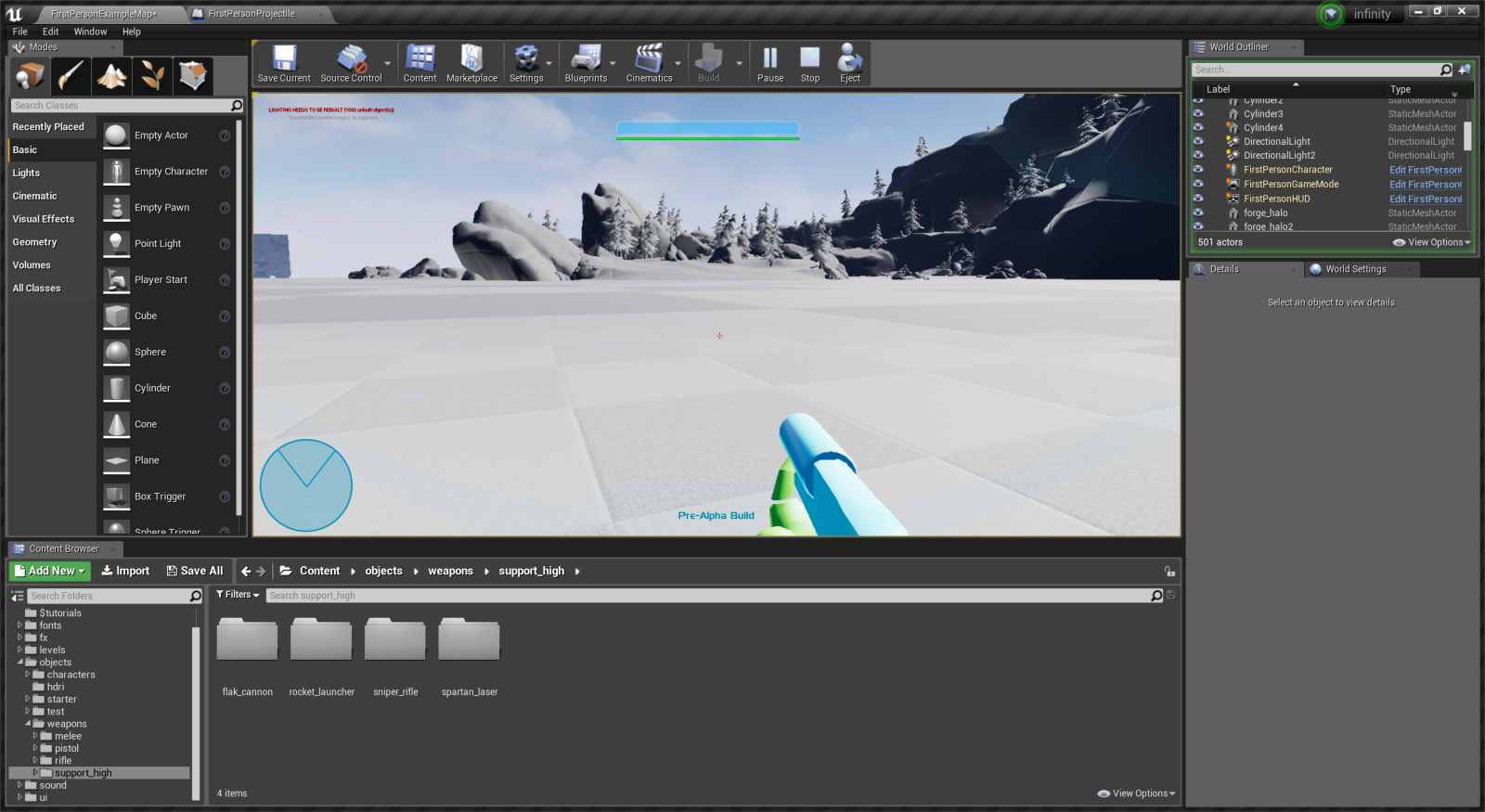Screen dimensions: 1485x812
Task: Click the Add New button
Action: (50, 571)
